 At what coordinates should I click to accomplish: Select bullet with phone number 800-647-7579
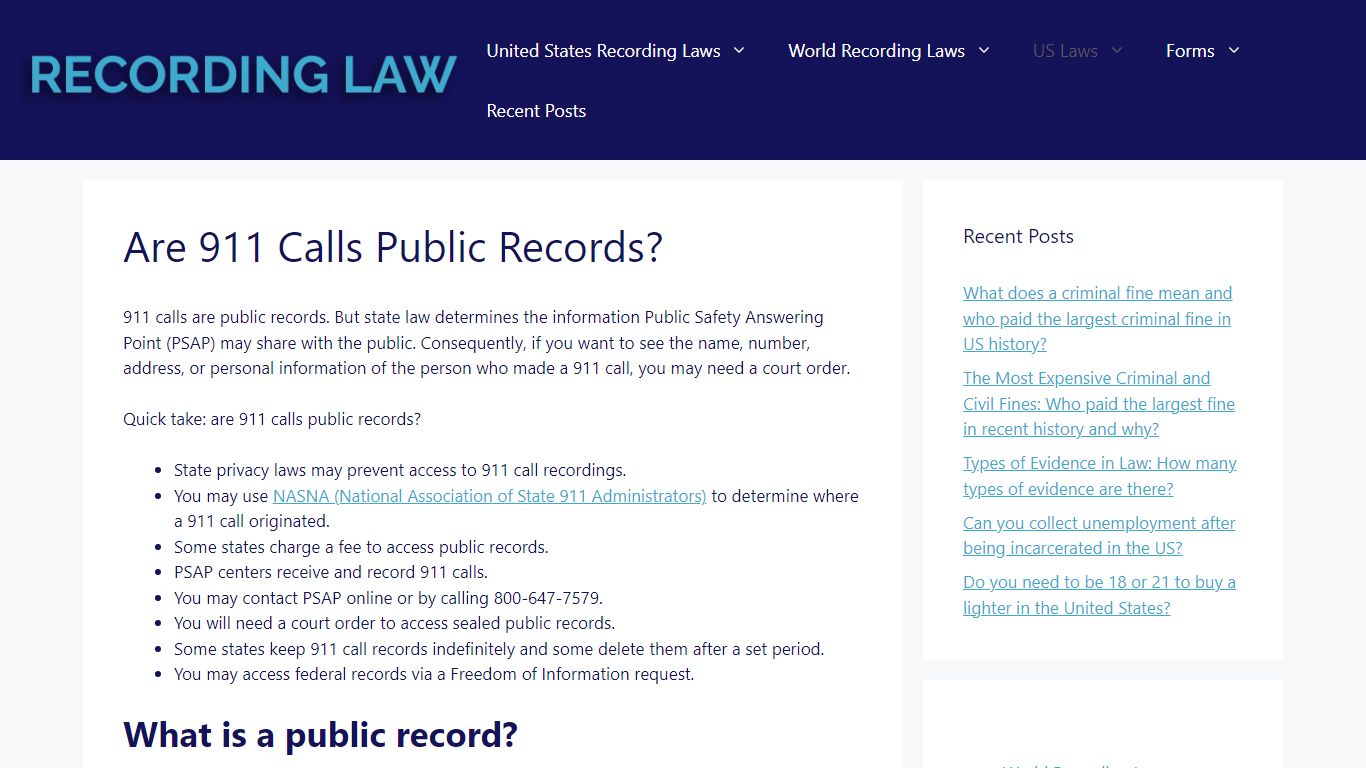click(x=388, y=598)
